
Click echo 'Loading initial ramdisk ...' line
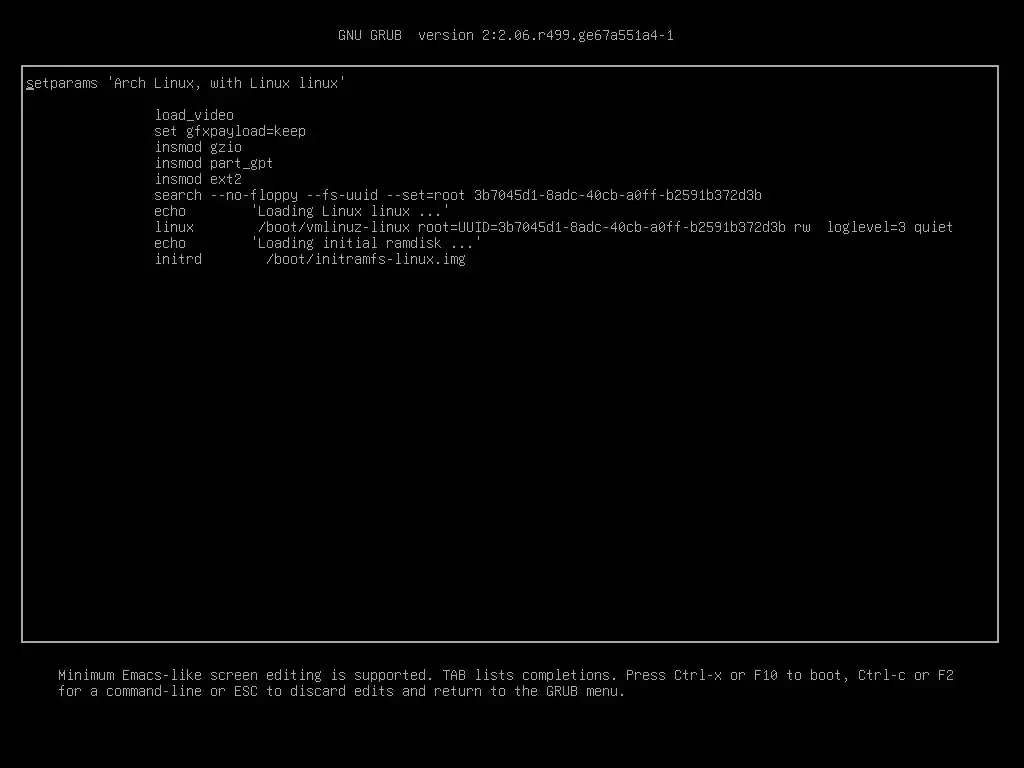point(317,244)
